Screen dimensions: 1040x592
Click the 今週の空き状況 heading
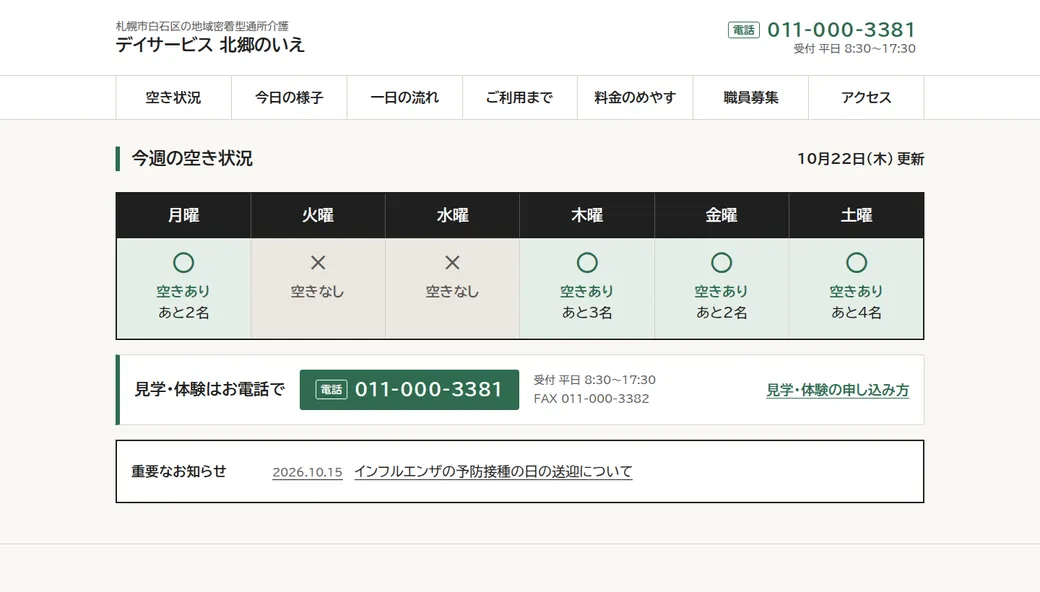coord(192,158)
